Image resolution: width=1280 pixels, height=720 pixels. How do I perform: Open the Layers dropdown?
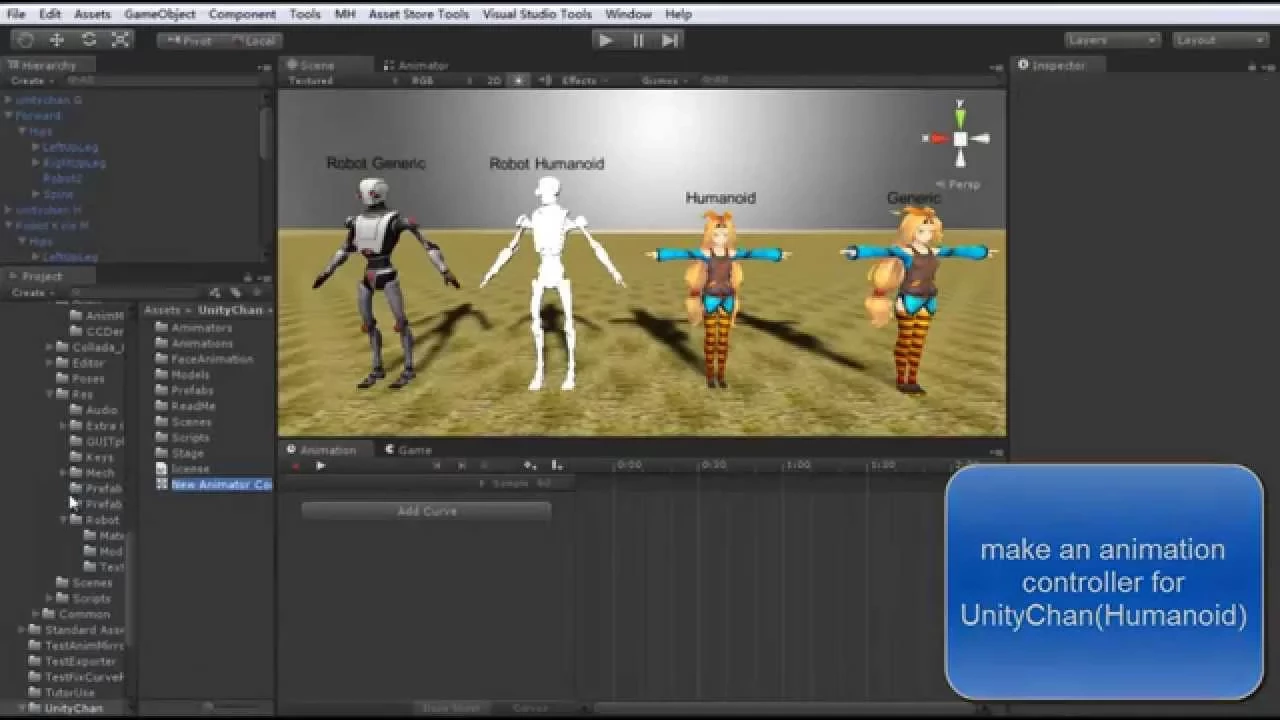point(1111,40)
